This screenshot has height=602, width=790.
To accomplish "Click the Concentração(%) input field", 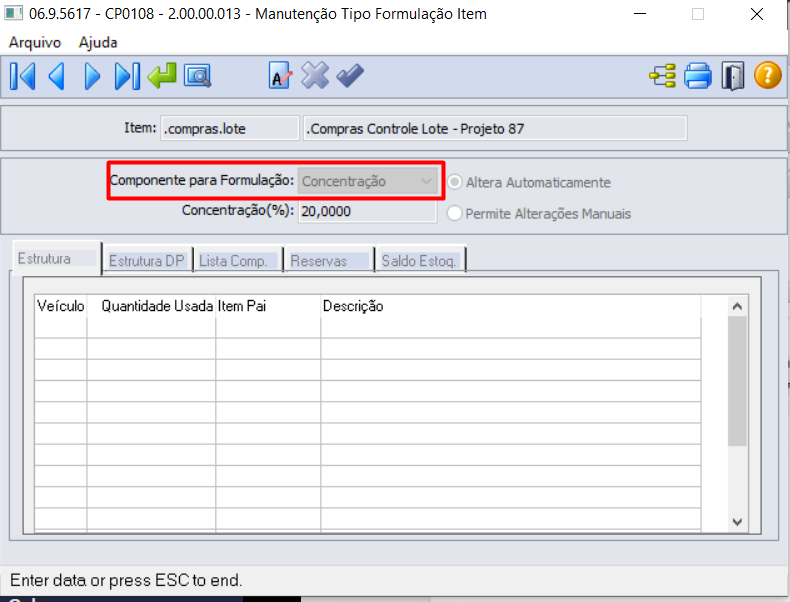I will click(x=368, y=211).
